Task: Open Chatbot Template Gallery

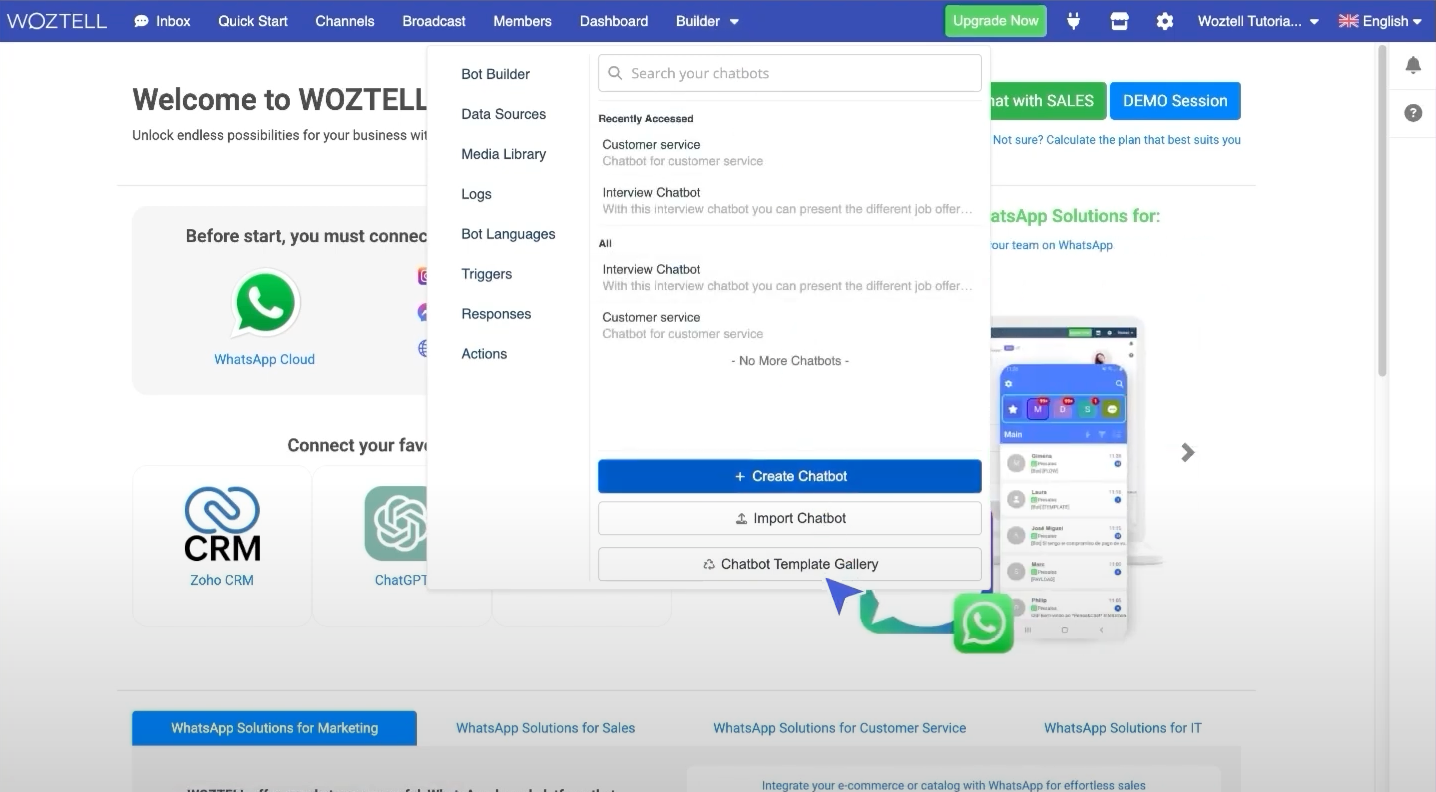Action: (x=790, y=564)
